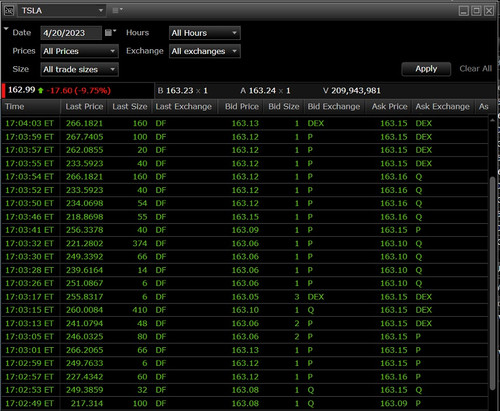The height and width of the screenshot is (411, 500).
Task: Open the Exchange dropdown showing All exchanges
Action: click(x=205, y=51)
